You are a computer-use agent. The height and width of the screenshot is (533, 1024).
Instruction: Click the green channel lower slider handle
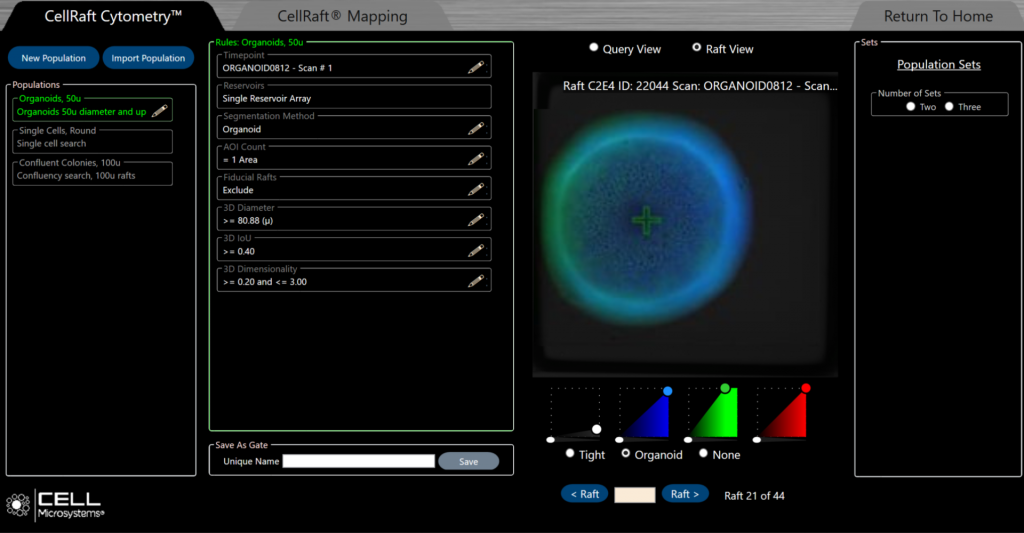688,440
